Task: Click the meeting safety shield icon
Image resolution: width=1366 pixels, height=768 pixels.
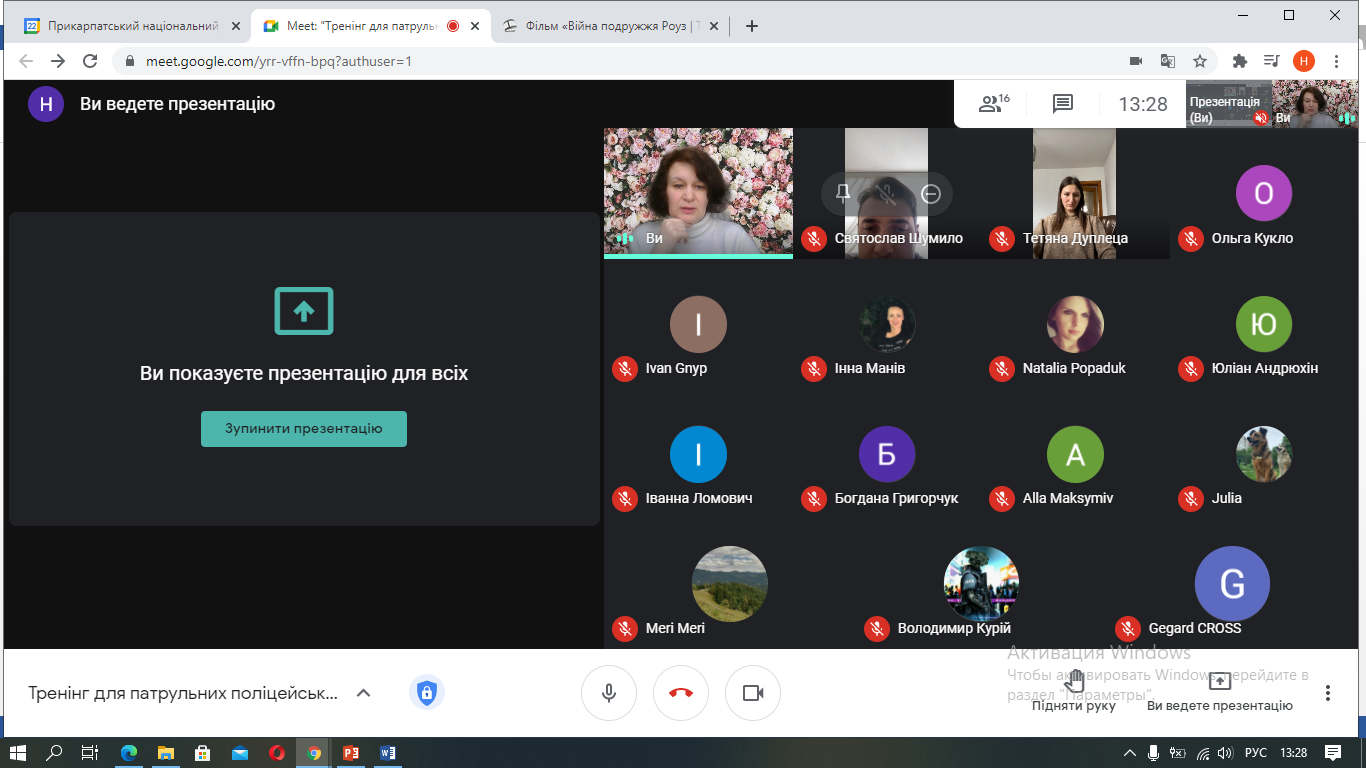Action: coord(427,692)
